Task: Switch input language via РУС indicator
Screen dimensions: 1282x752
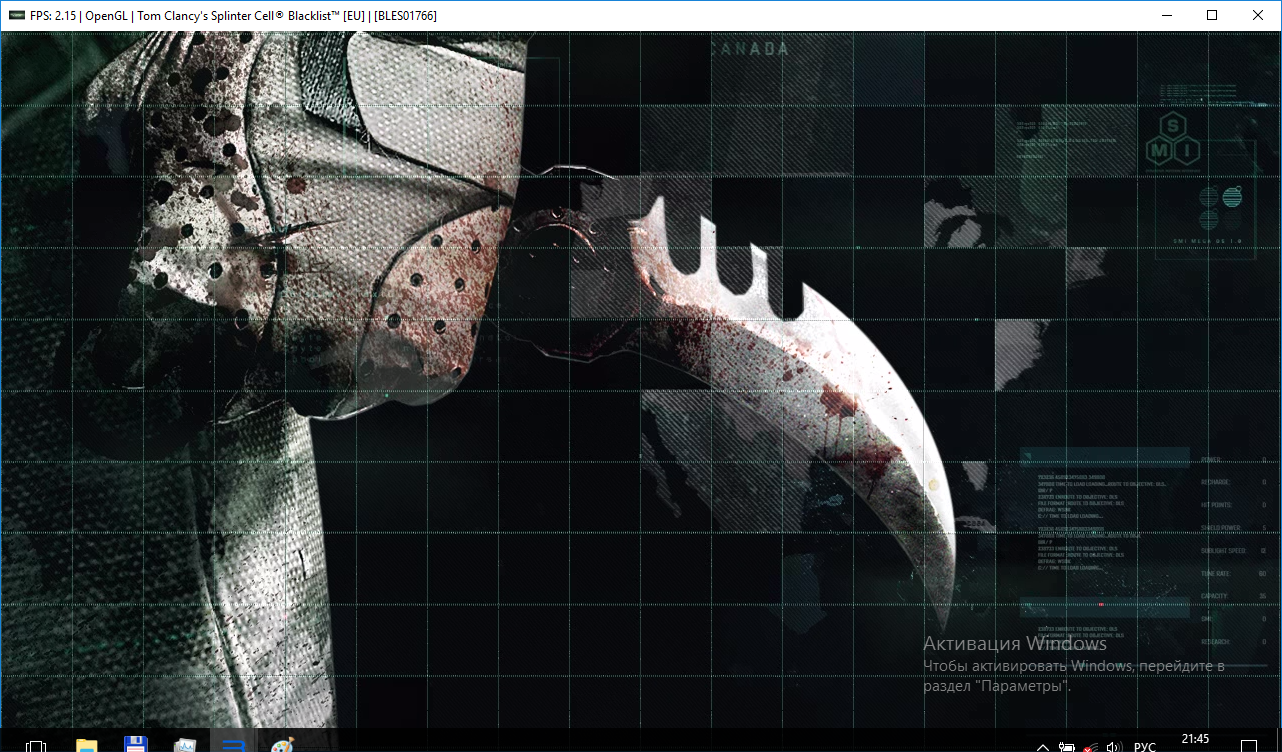Action: [x=1145, y=746]
